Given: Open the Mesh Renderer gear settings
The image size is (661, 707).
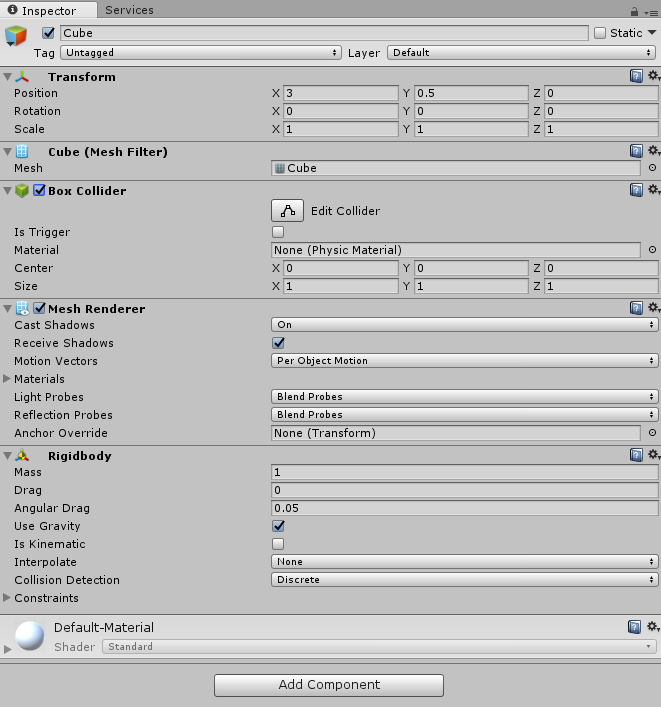Looking at the screenshot, I should pyautogui.click(x=653, y=308).
